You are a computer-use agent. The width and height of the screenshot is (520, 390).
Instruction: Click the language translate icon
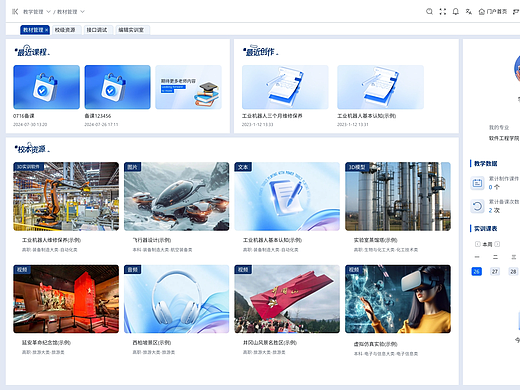469,12
